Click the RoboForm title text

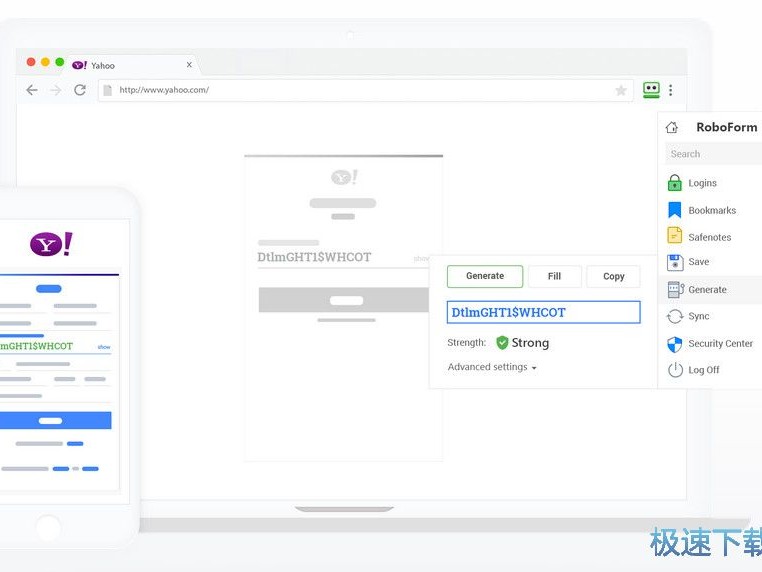(x=727, y=127)
